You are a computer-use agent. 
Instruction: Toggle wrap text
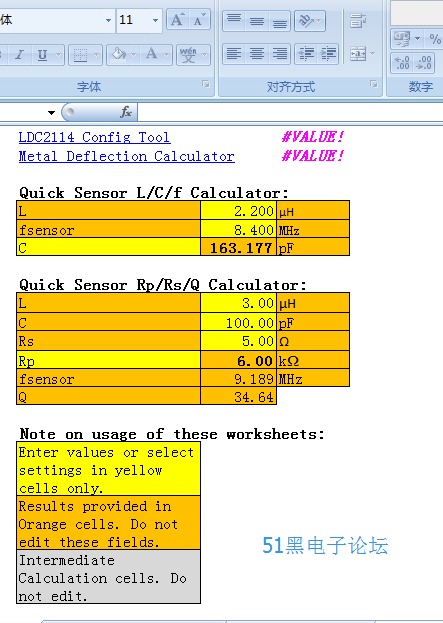point(358,20)
